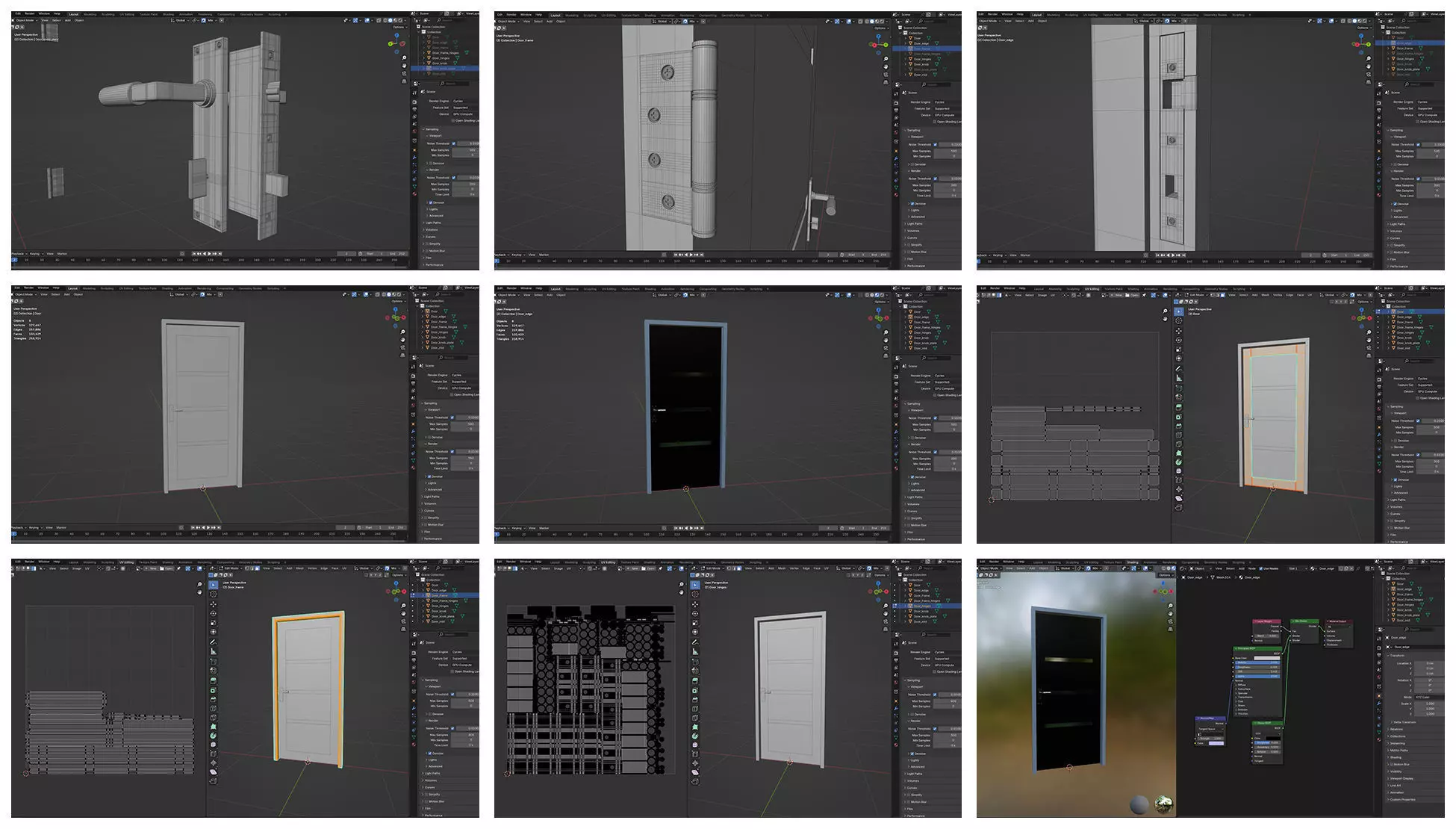Click render properties tab icon in door-handle screenshot
The width and height of the screenshot is (1456, 829).
(x=414, y=102)
